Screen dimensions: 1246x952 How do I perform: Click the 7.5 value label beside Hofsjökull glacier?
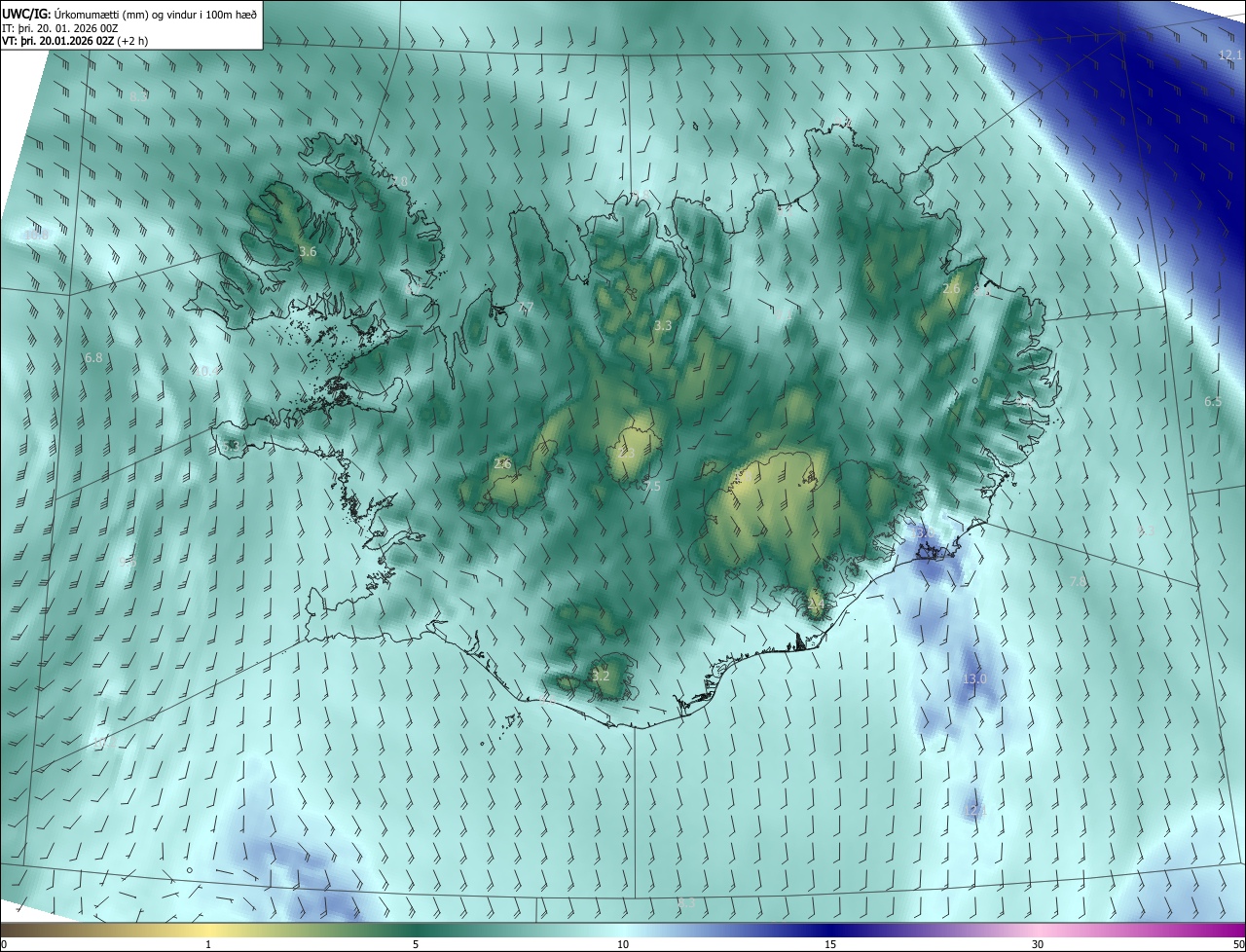pos(651,486)
